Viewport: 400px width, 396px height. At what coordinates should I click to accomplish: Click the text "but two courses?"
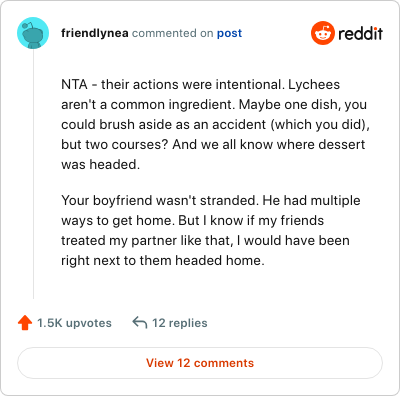coord(115,145)
